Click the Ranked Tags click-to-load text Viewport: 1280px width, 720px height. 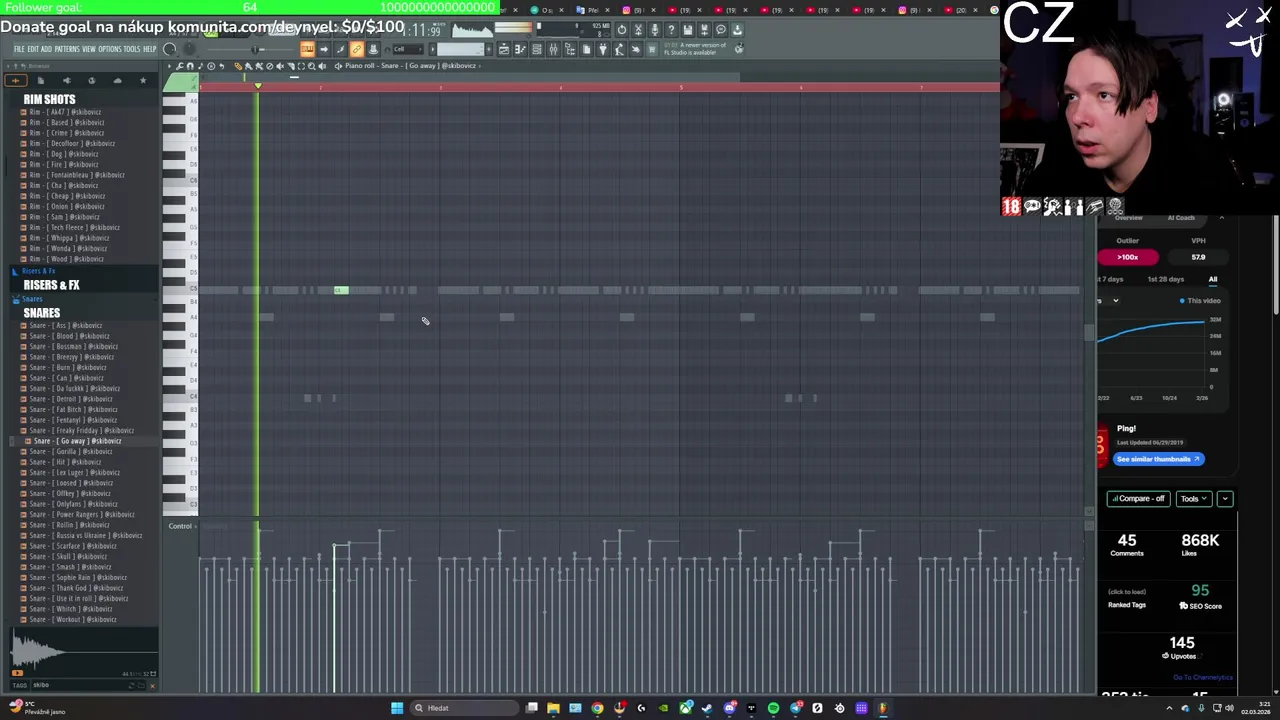point(1127,592)
